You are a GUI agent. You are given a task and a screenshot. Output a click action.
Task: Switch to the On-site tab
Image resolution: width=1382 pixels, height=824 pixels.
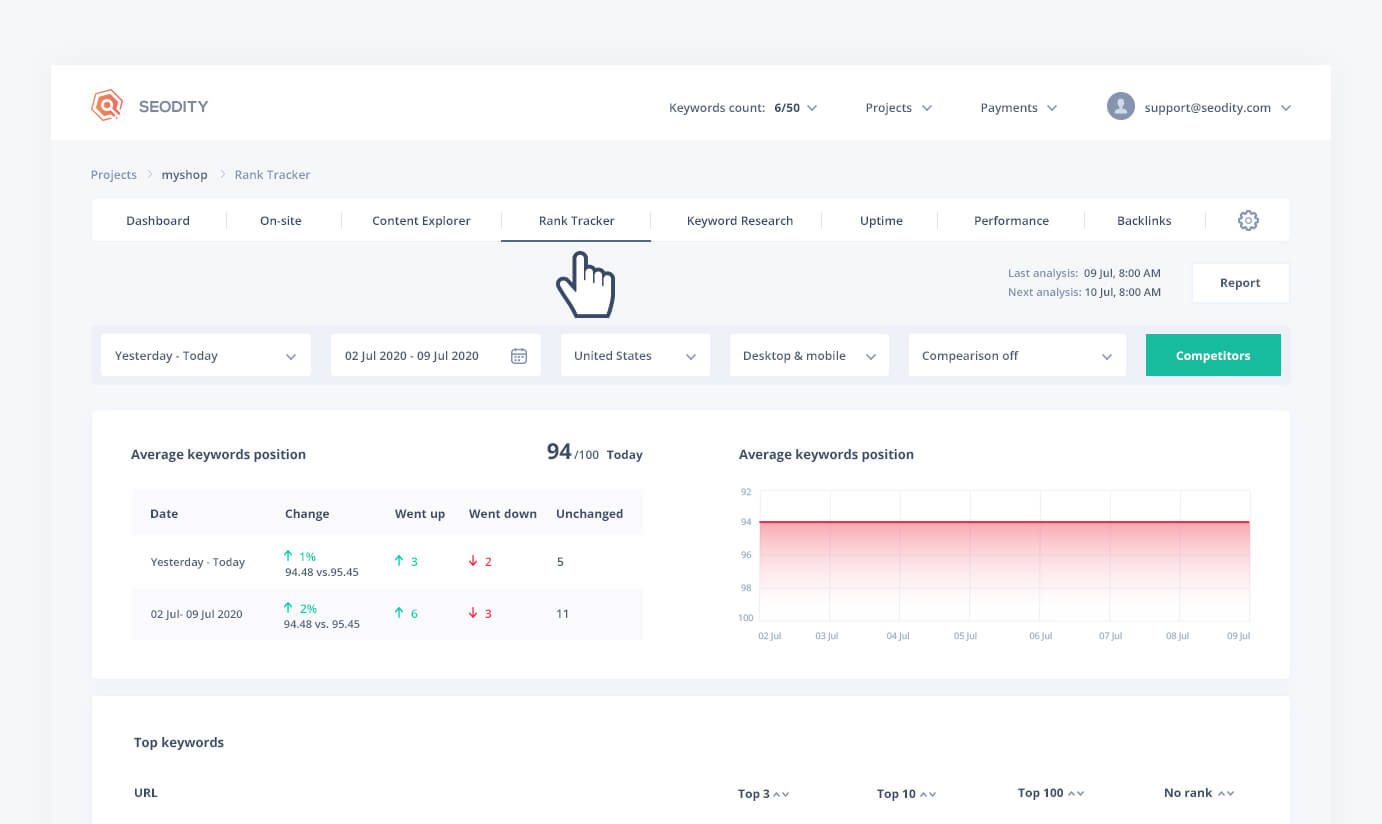(x=281, y=221)
